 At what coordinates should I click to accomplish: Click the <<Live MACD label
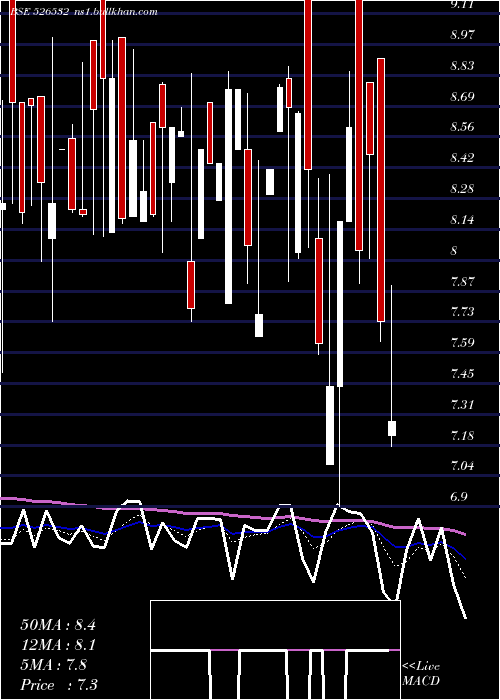coord(421,674)
